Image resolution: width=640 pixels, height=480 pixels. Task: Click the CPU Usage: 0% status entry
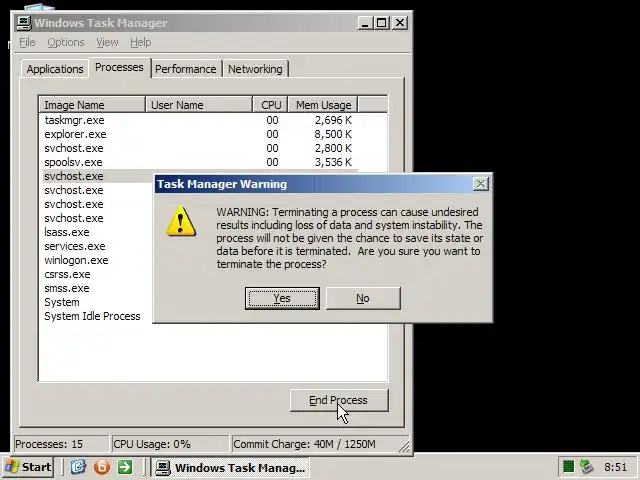coord(171,444)
